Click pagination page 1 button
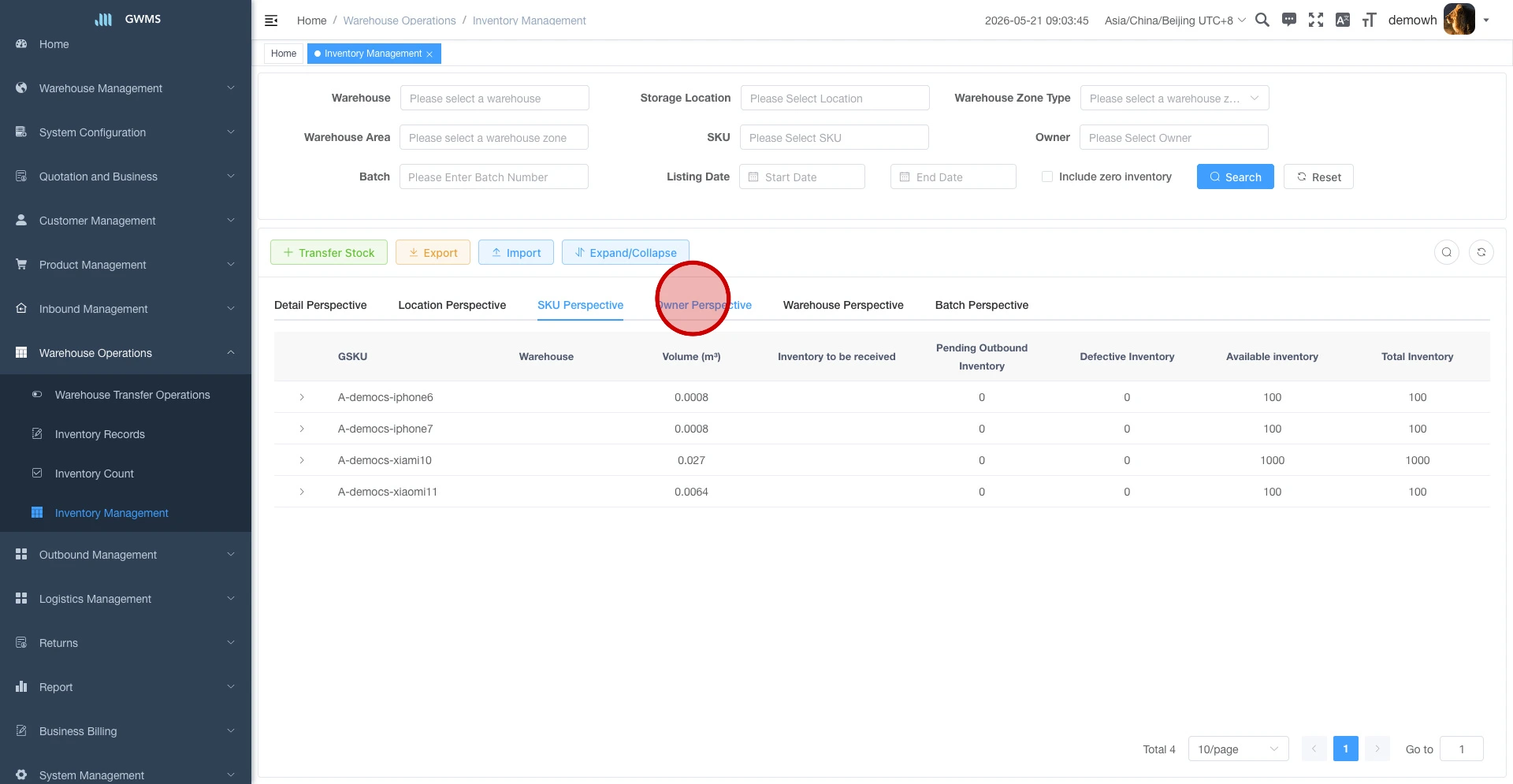1513x784 pixels. (1345, 749)
